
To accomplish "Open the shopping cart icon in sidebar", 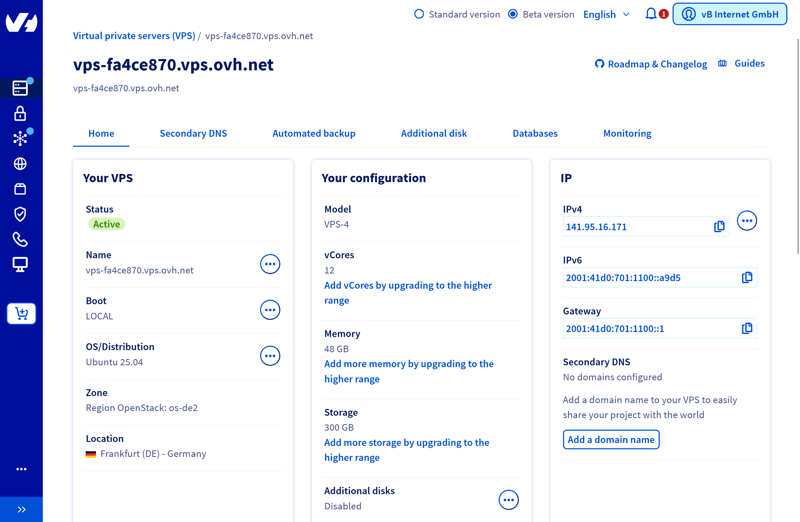I will (x=21, y=314).
